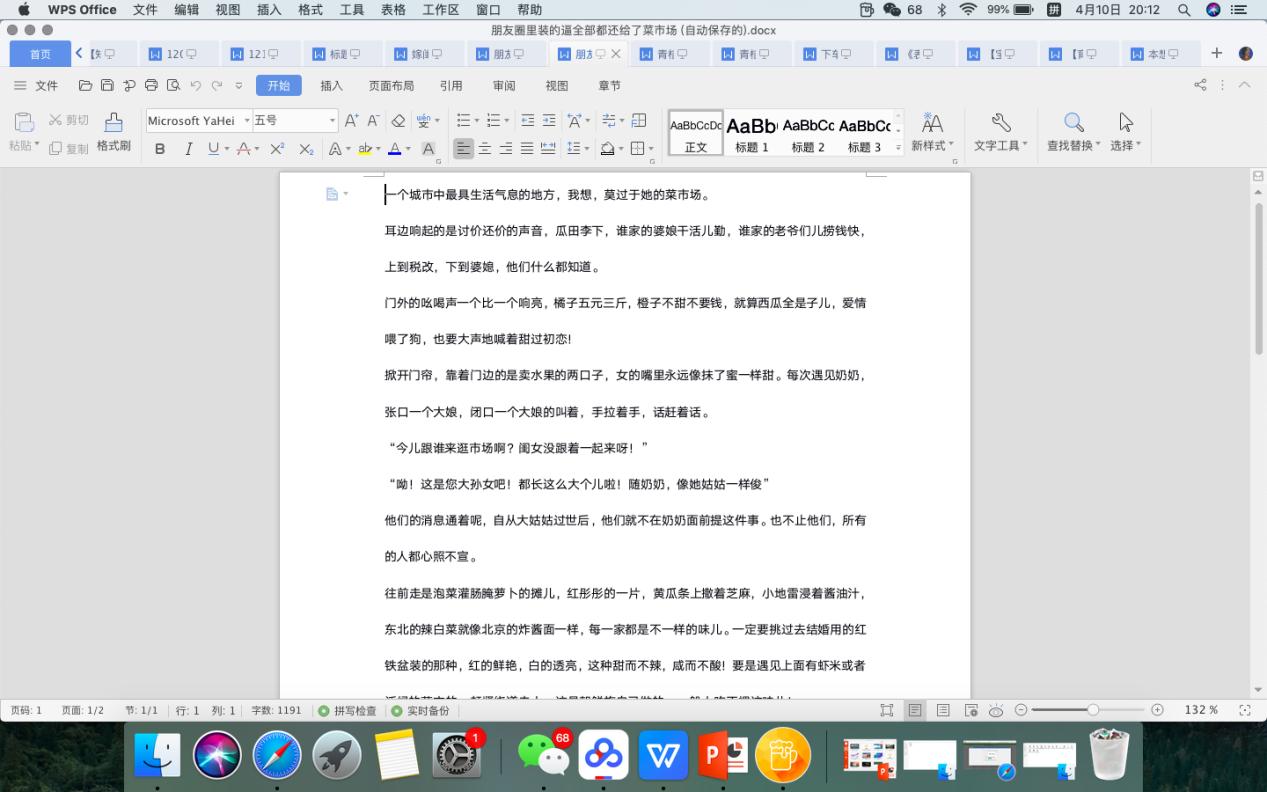Apply superscript formatting
The image size is (1267, 792).
point(275,148)
